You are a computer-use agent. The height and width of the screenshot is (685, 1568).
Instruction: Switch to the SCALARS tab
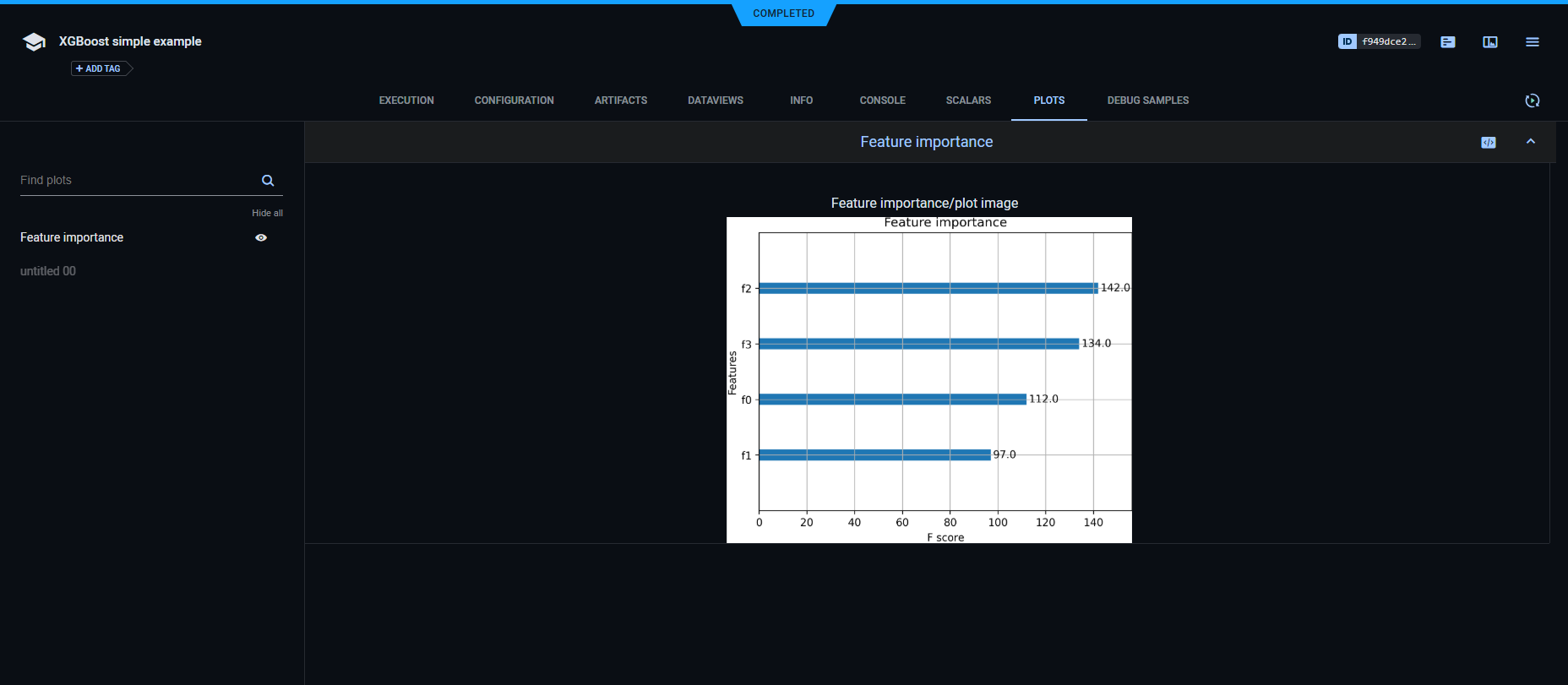(x=968, y=101)
